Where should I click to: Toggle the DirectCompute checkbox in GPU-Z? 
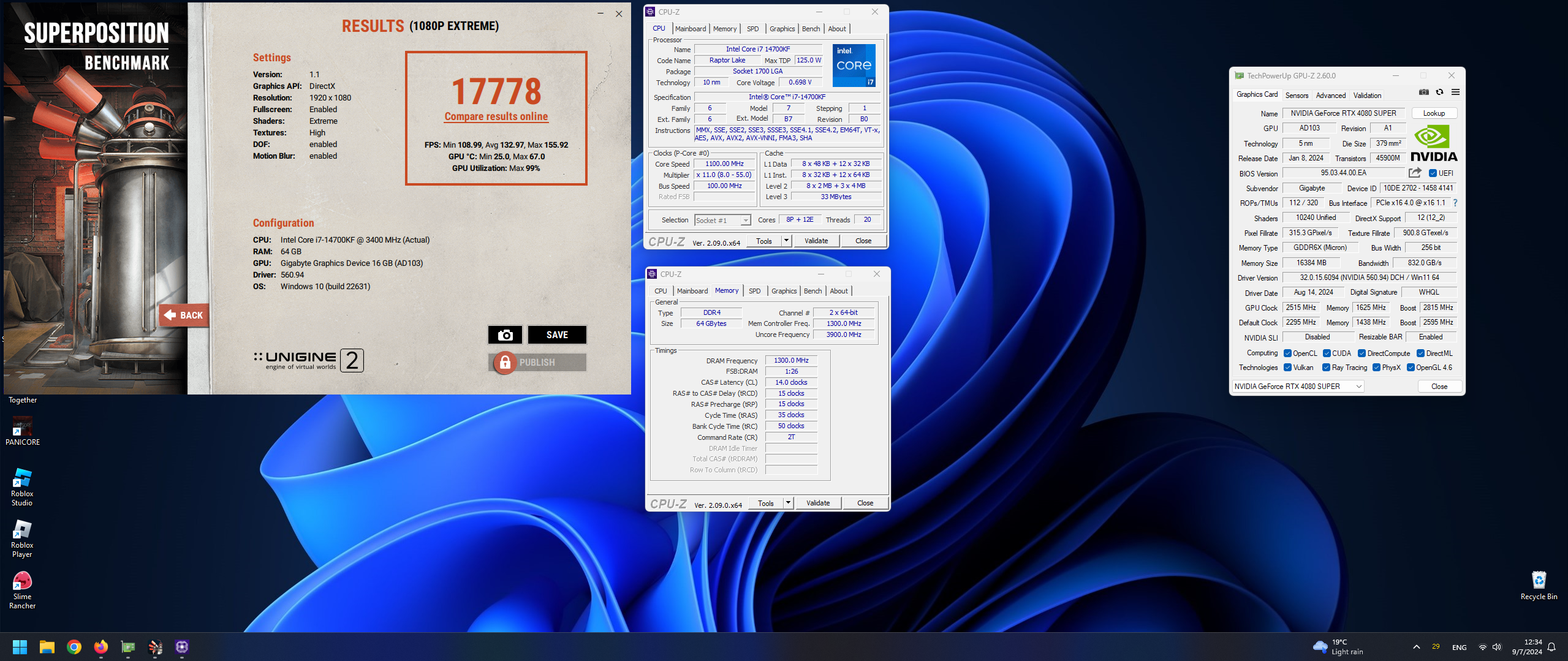tap(1362, 353)
